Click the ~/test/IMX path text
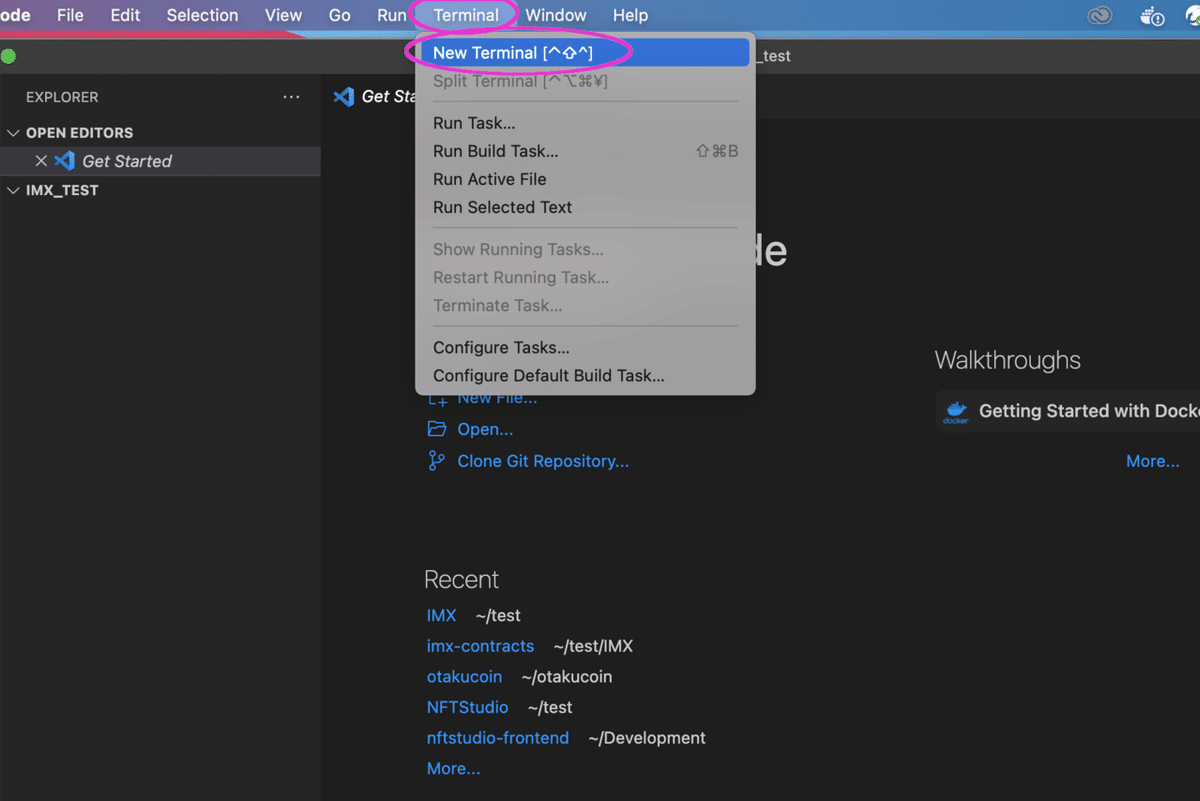 coord(593,646)
